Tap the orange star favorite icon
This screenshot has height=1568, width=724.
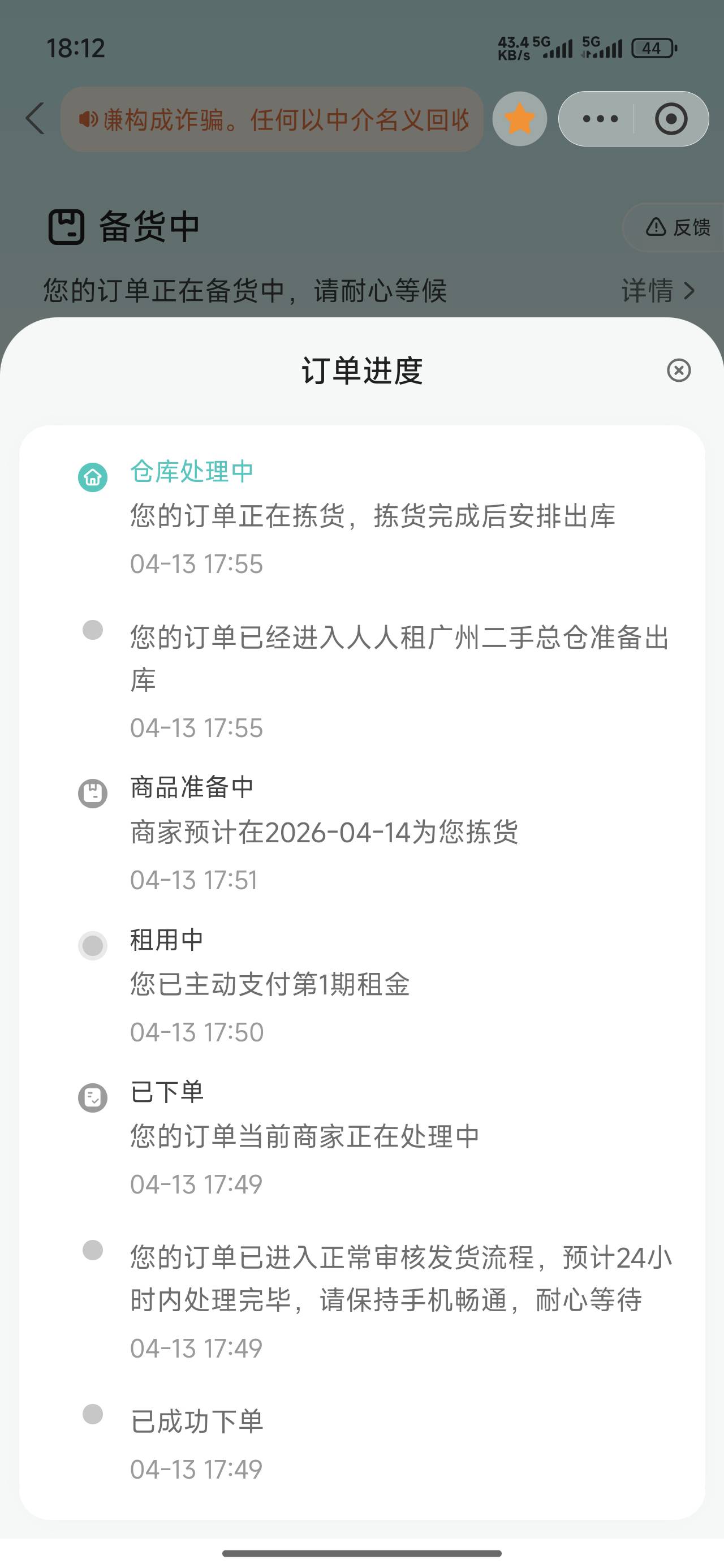coord(519,119)
